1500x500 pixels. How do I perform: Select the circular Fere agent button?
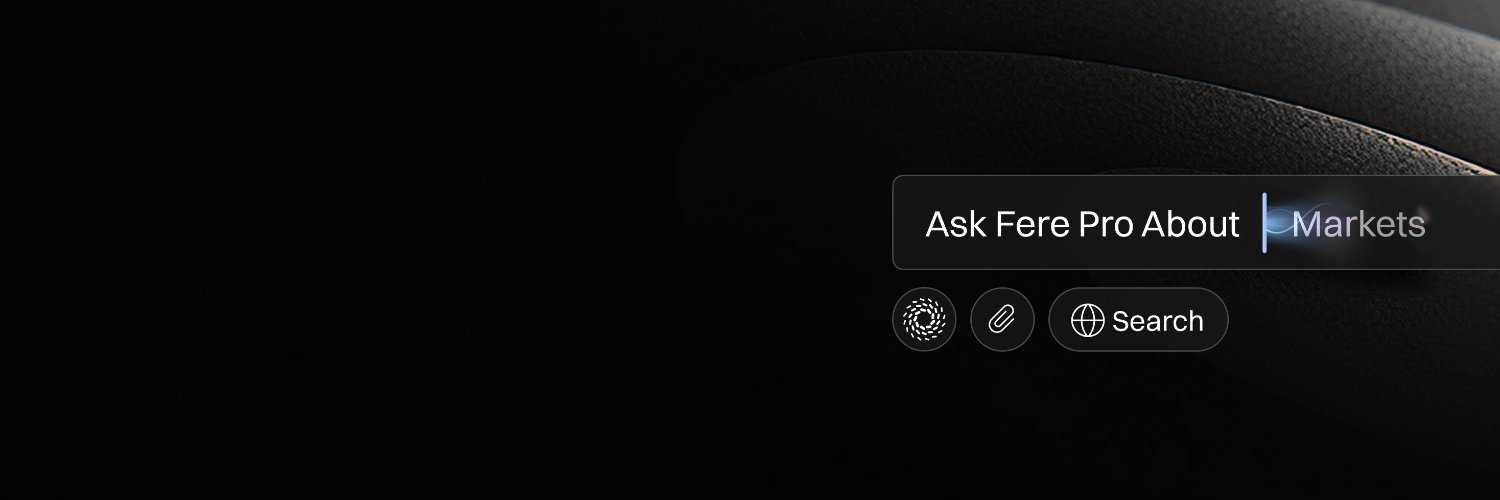[924, 320]
